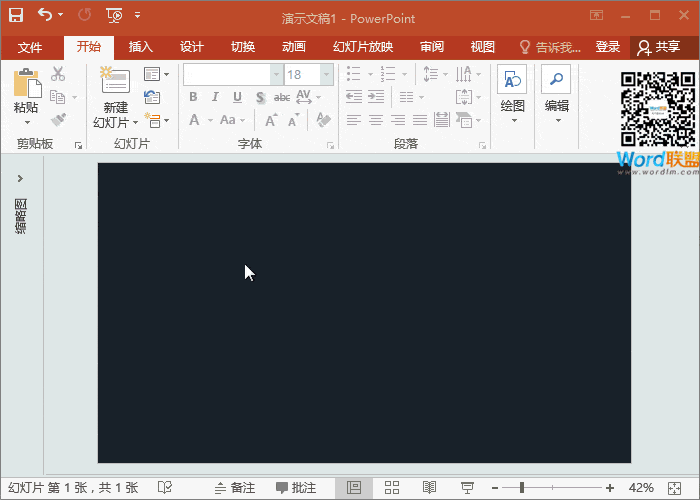This screenshot has width=700, height=500.
Task: Toggle Italic formatting
Action: click(215, 97)
